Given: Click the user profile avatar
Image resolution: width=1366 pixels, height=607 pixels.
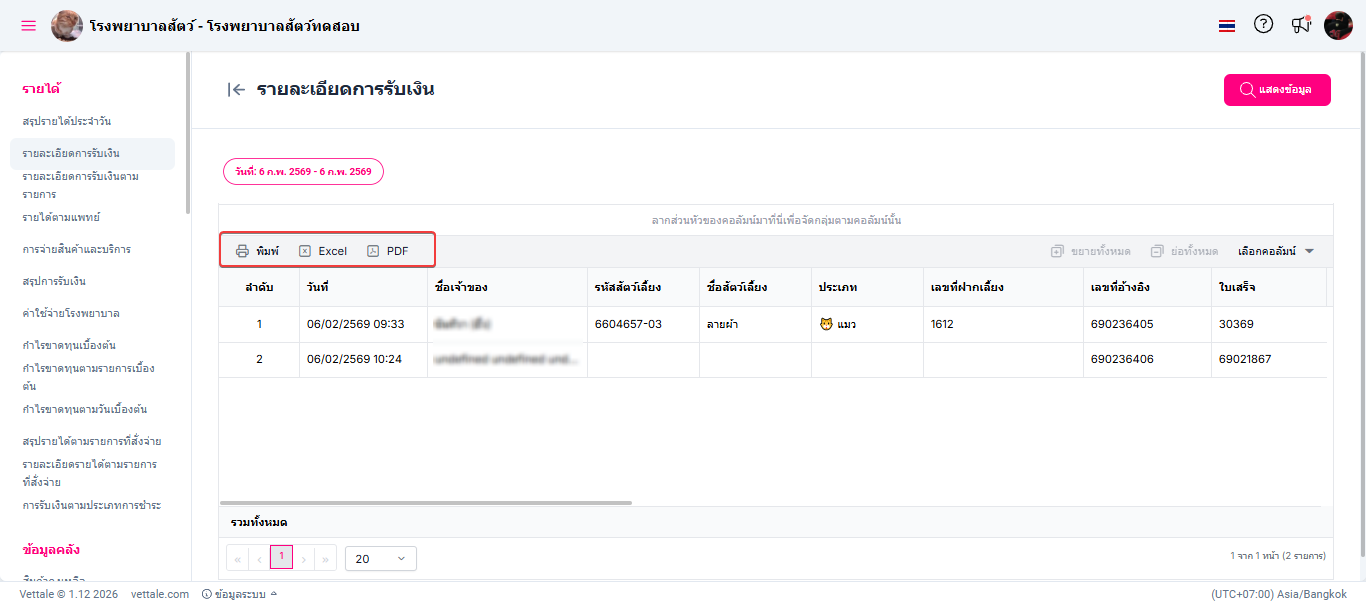Looking at the screenshot, I should (1338, 25).
